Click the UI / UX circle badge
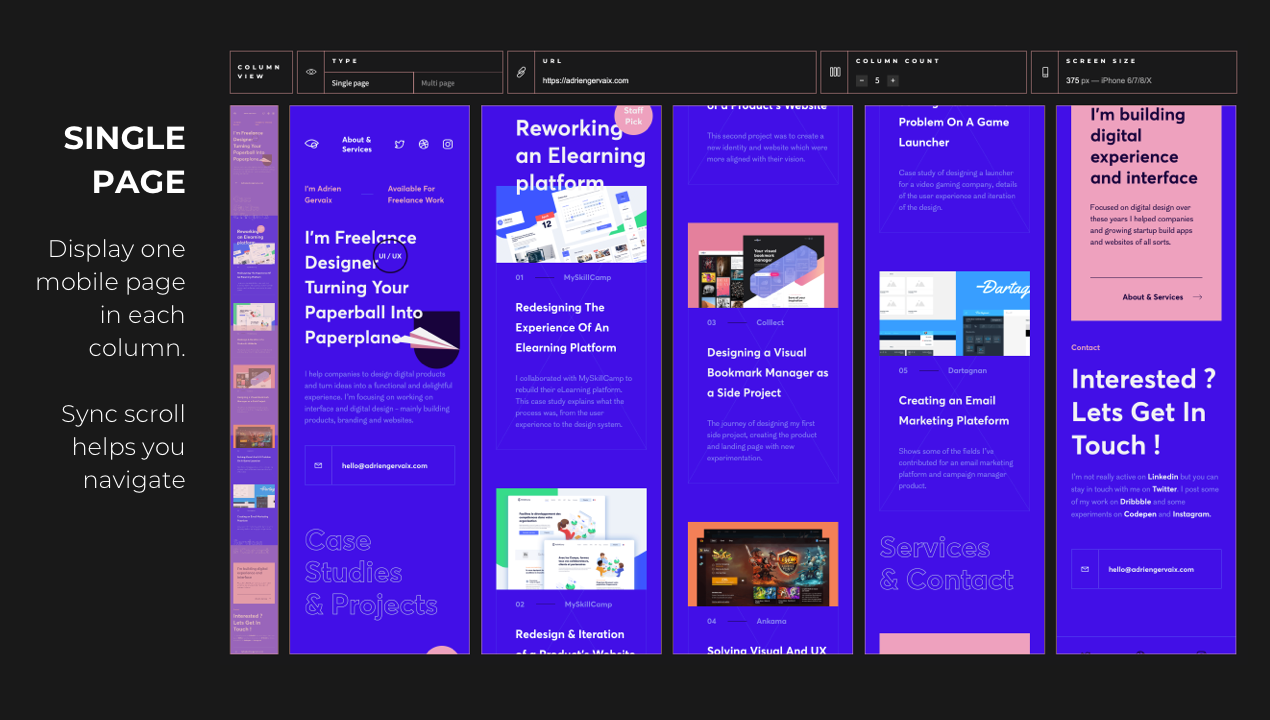Screen dimensions: 1270x720 [390, 256]
